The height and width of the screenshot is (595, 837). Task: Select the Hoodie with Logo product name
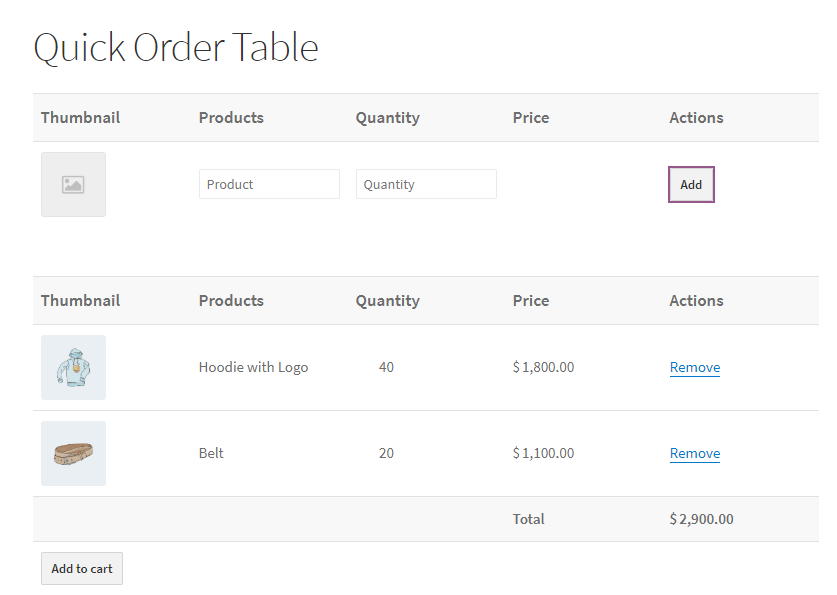253,367
